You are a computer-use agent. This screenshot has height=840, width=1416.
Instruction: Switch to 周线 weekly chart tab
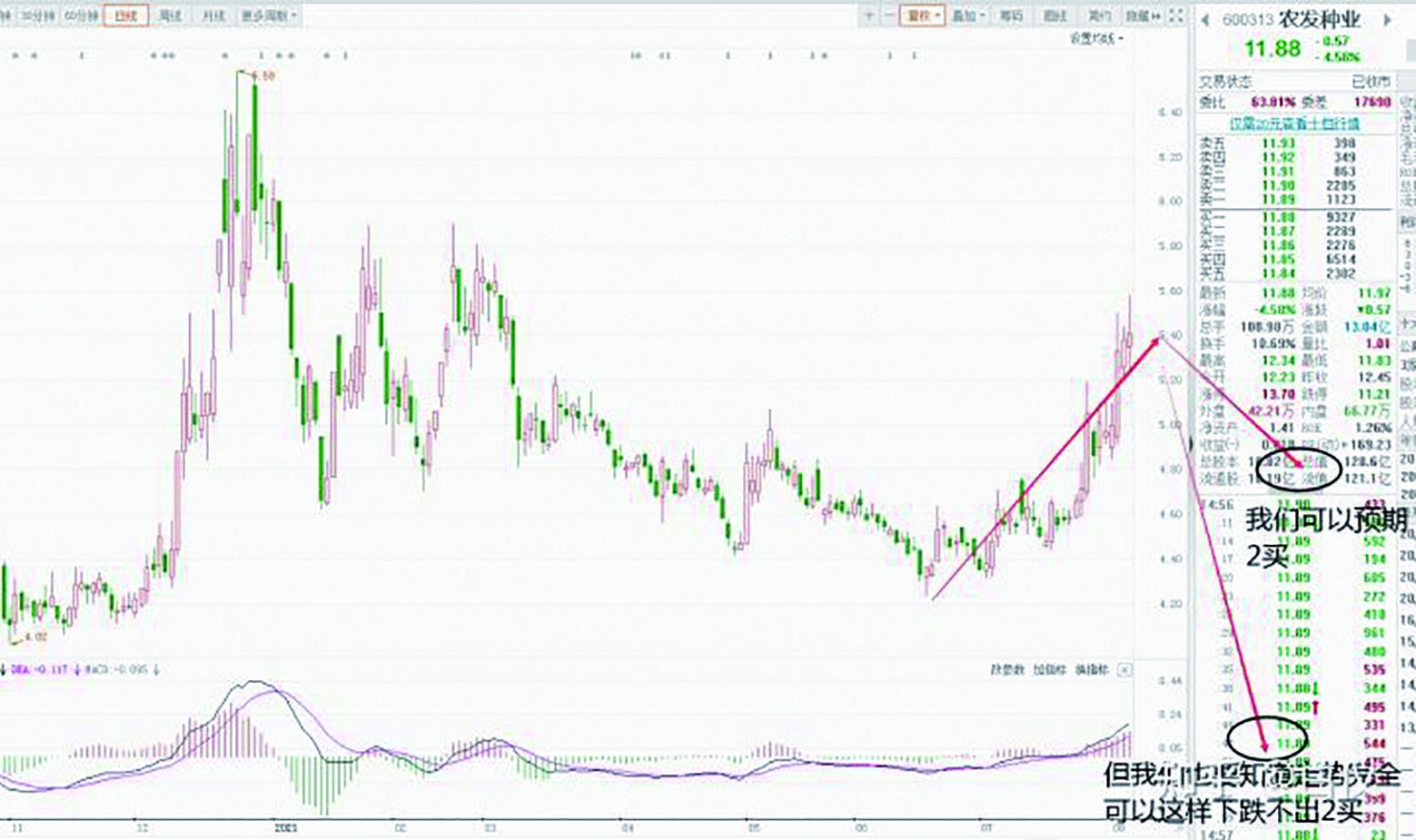click(x=170, y=15)
